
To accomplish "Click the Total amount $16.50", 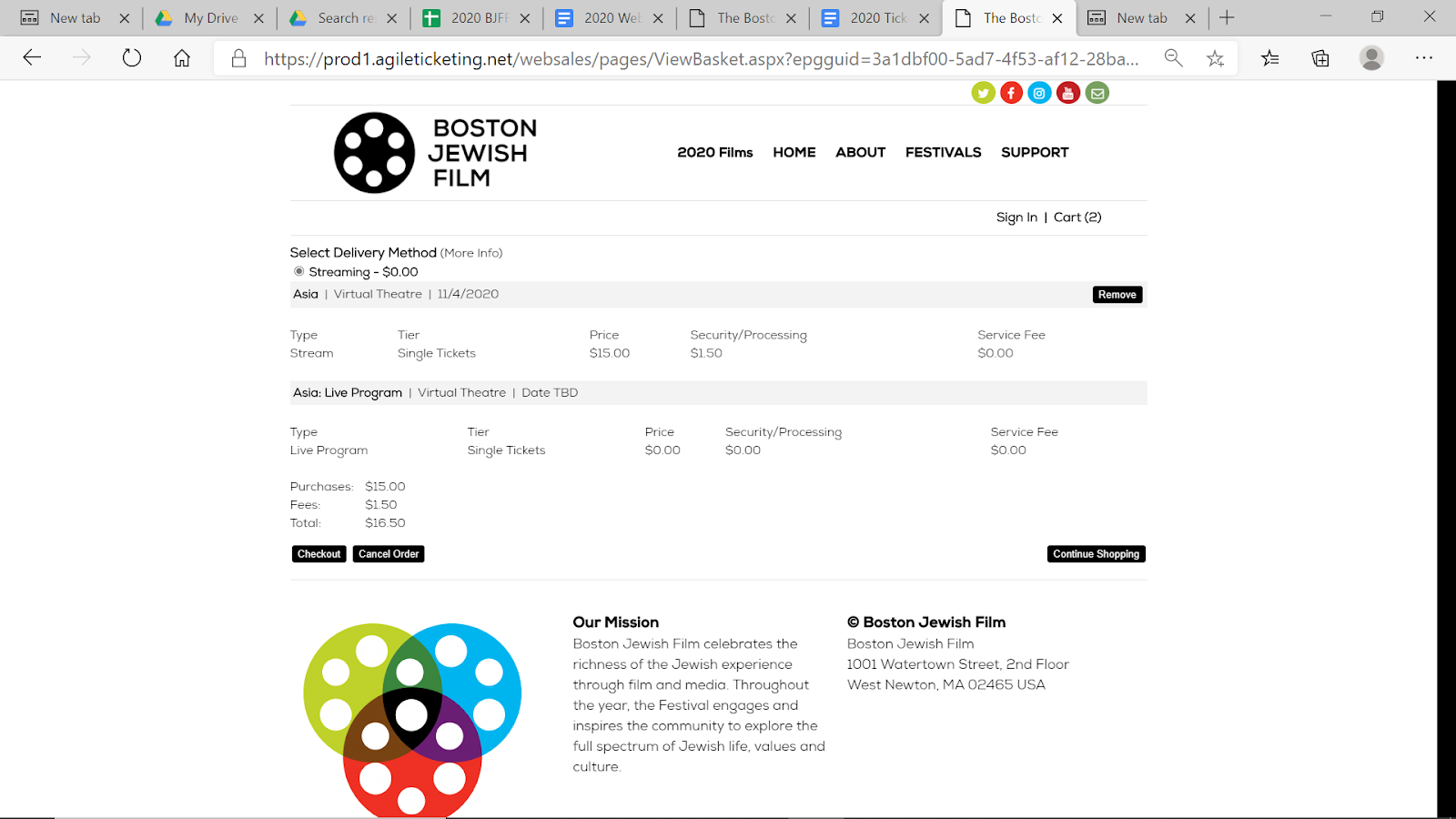I will pyautogui.click(x=385, y=523).
